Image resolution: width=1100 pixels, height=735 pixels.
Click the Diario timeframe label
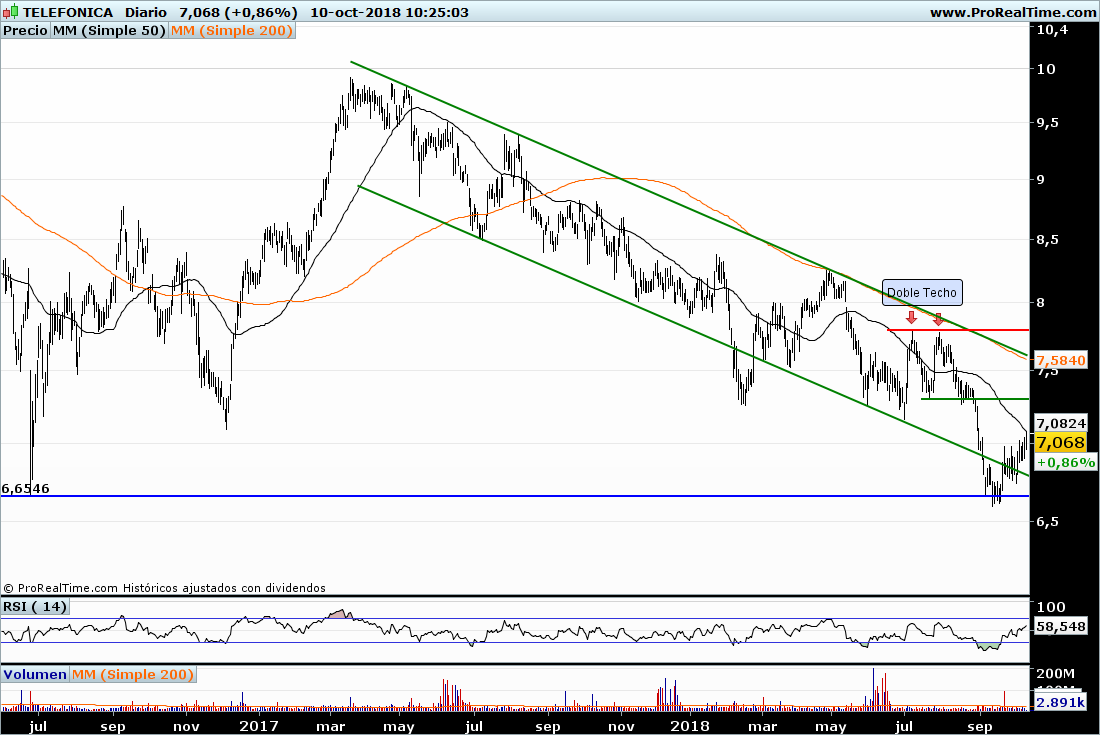(x=146, y=12)
